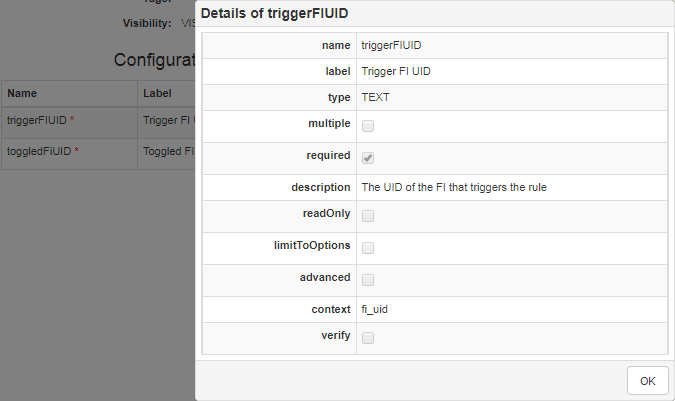
Task: Click the TEXT type value
Action: click(x=375, y=98)
